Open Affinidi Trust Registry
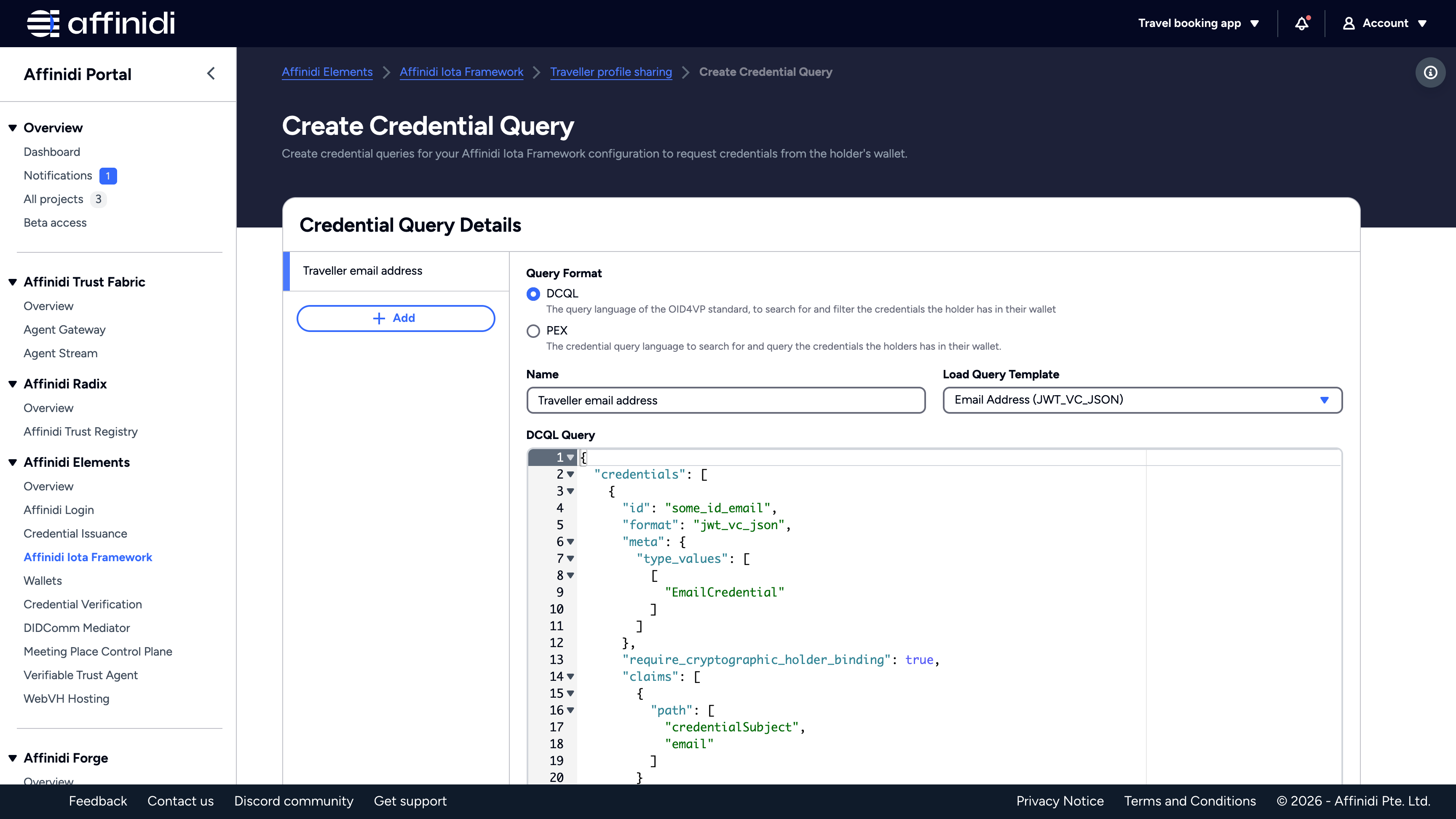Image resolution: width=1456 pixels, height=819 pixels. coord(81,431)
